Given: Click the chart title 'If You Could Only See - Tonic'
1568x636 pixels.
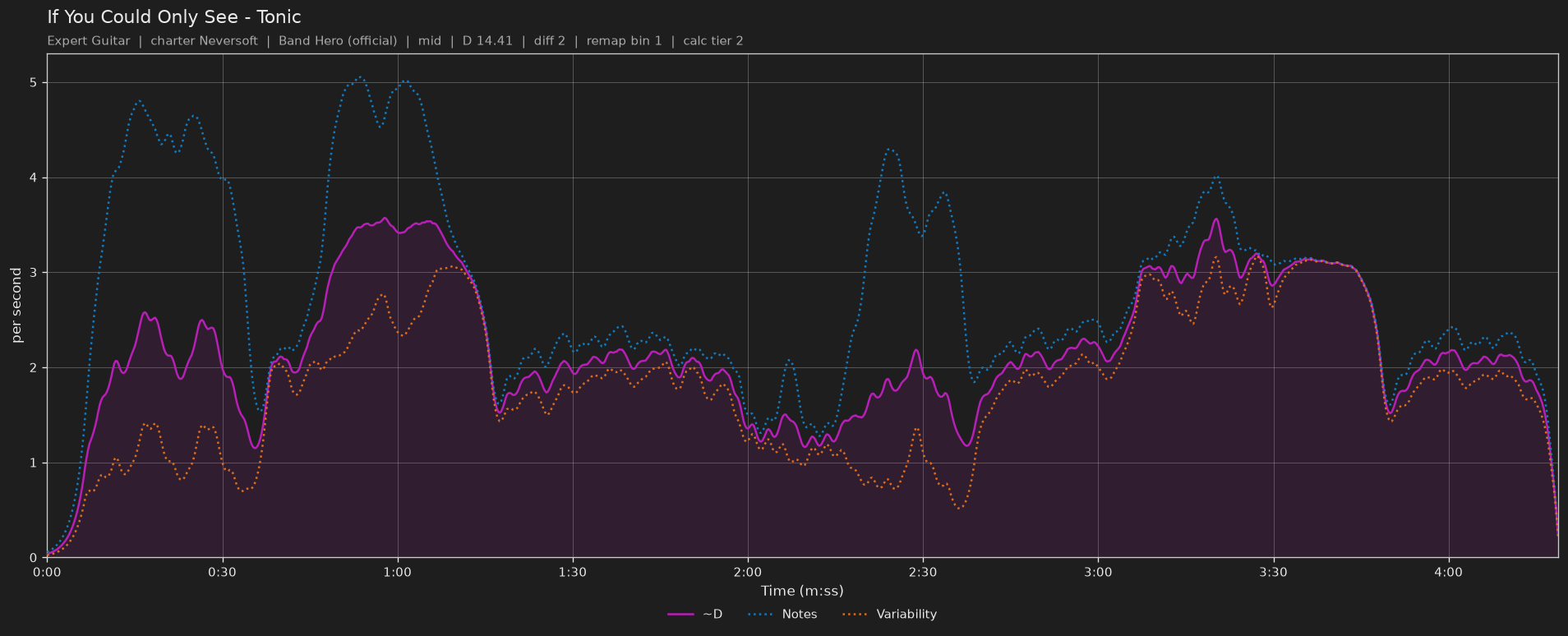Looking at the screenshot, I should click(174, 17).
